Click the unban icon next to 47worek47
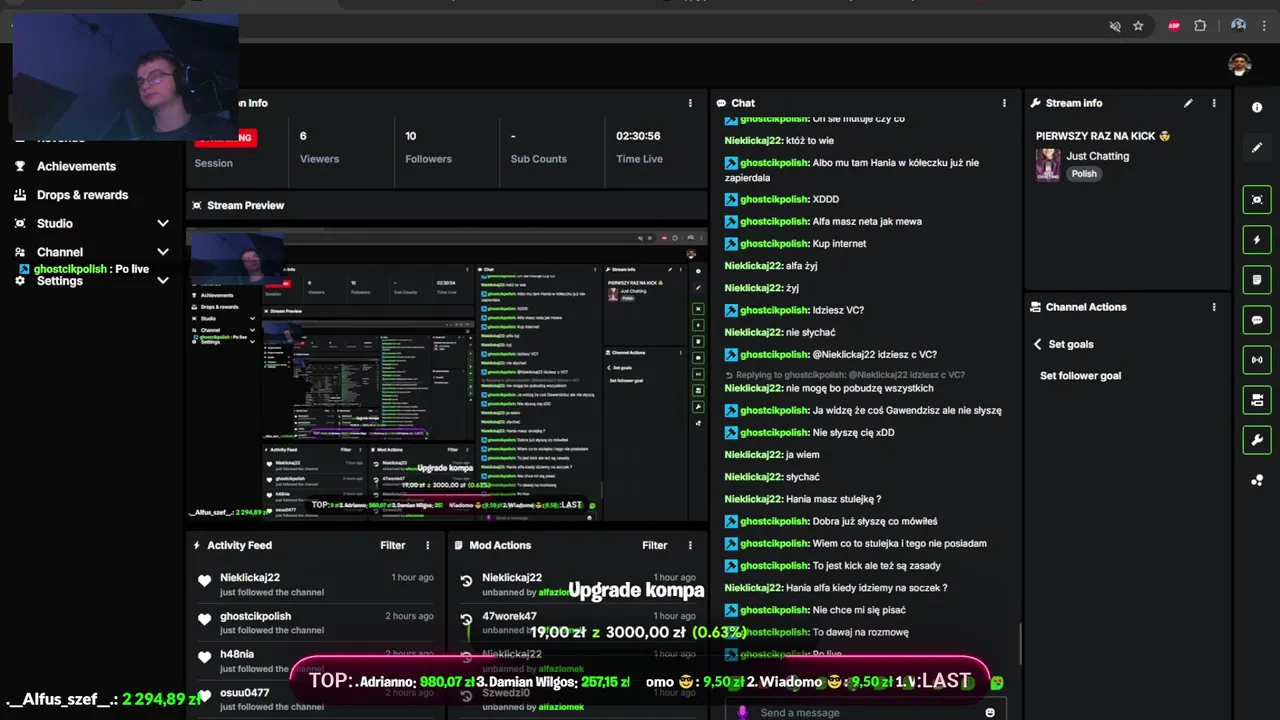Image resolution: width=1280 pixels, height=720 pixels. (x=466, y=620)
